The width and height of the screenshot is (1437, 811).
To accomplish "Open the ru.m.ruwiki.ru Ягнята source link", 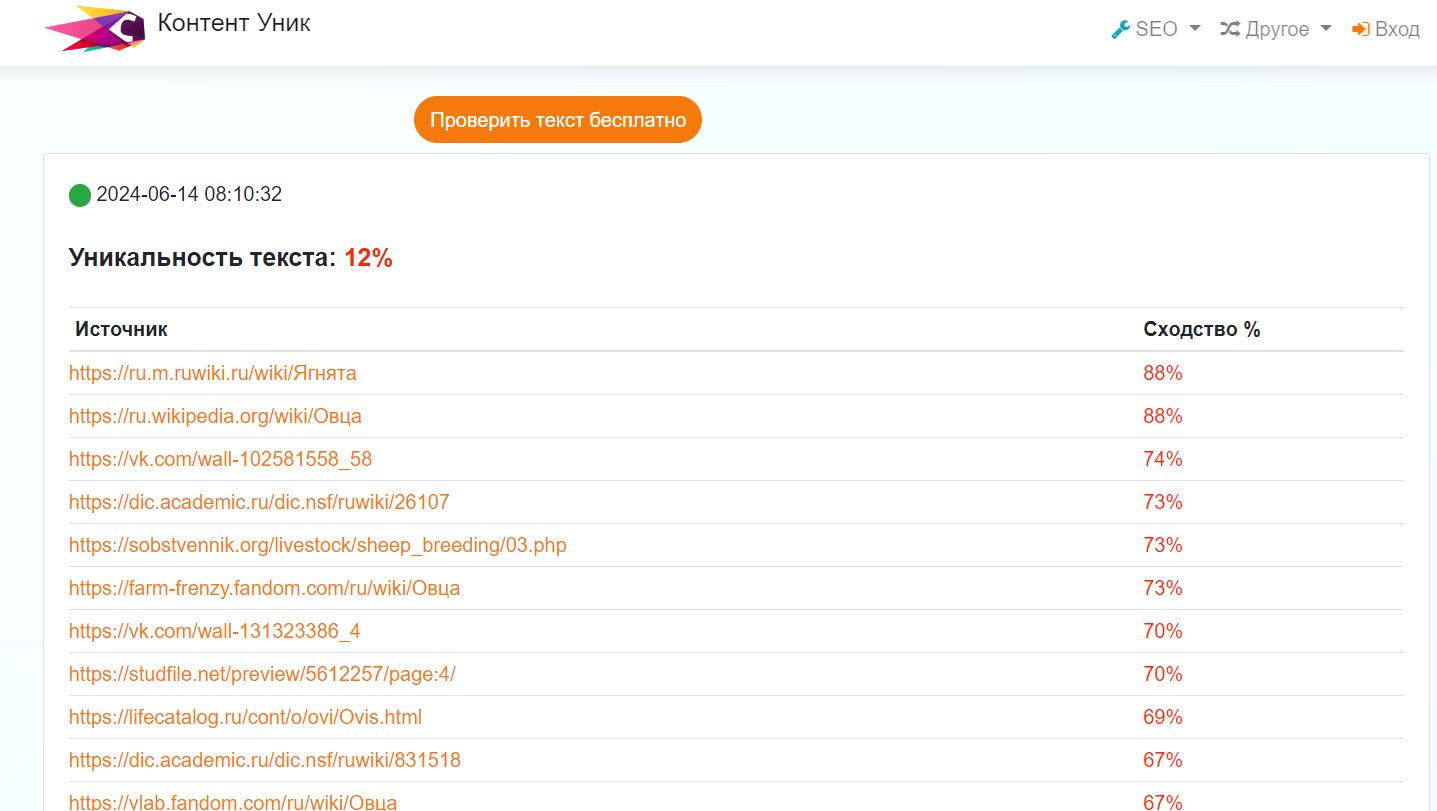I will [x=213, y=373].
